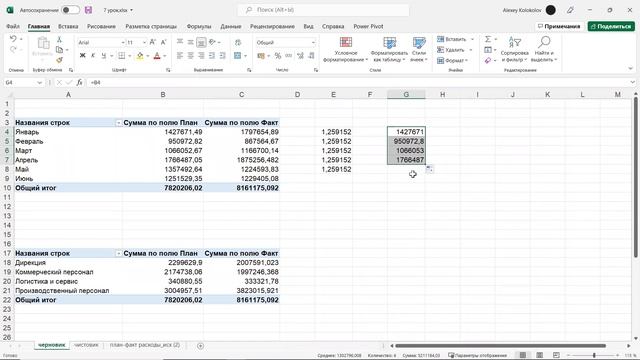
Task: Switch to the чистовик sheet tab
Action: click(86, 345)
